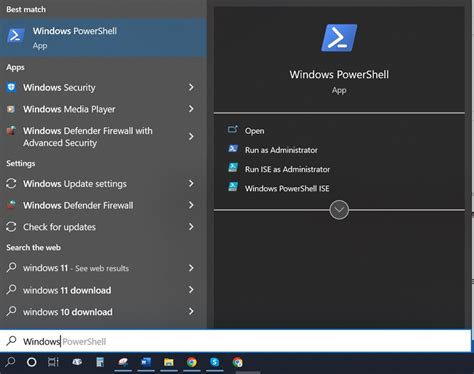Expand Windows Defender Firewall with Advanced Security chevron
474x374 pixels.
point(191,136)
